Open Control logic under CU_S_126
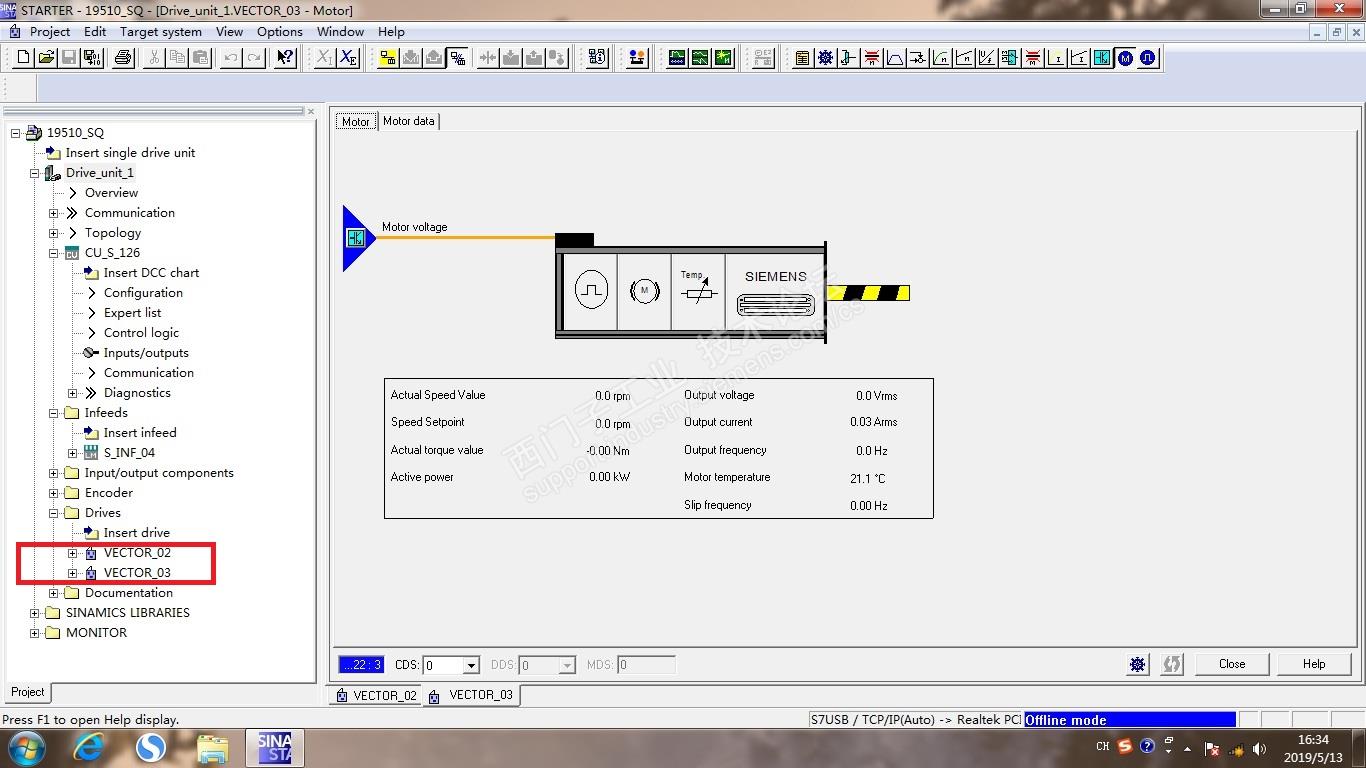 click(x=141, y=333)
